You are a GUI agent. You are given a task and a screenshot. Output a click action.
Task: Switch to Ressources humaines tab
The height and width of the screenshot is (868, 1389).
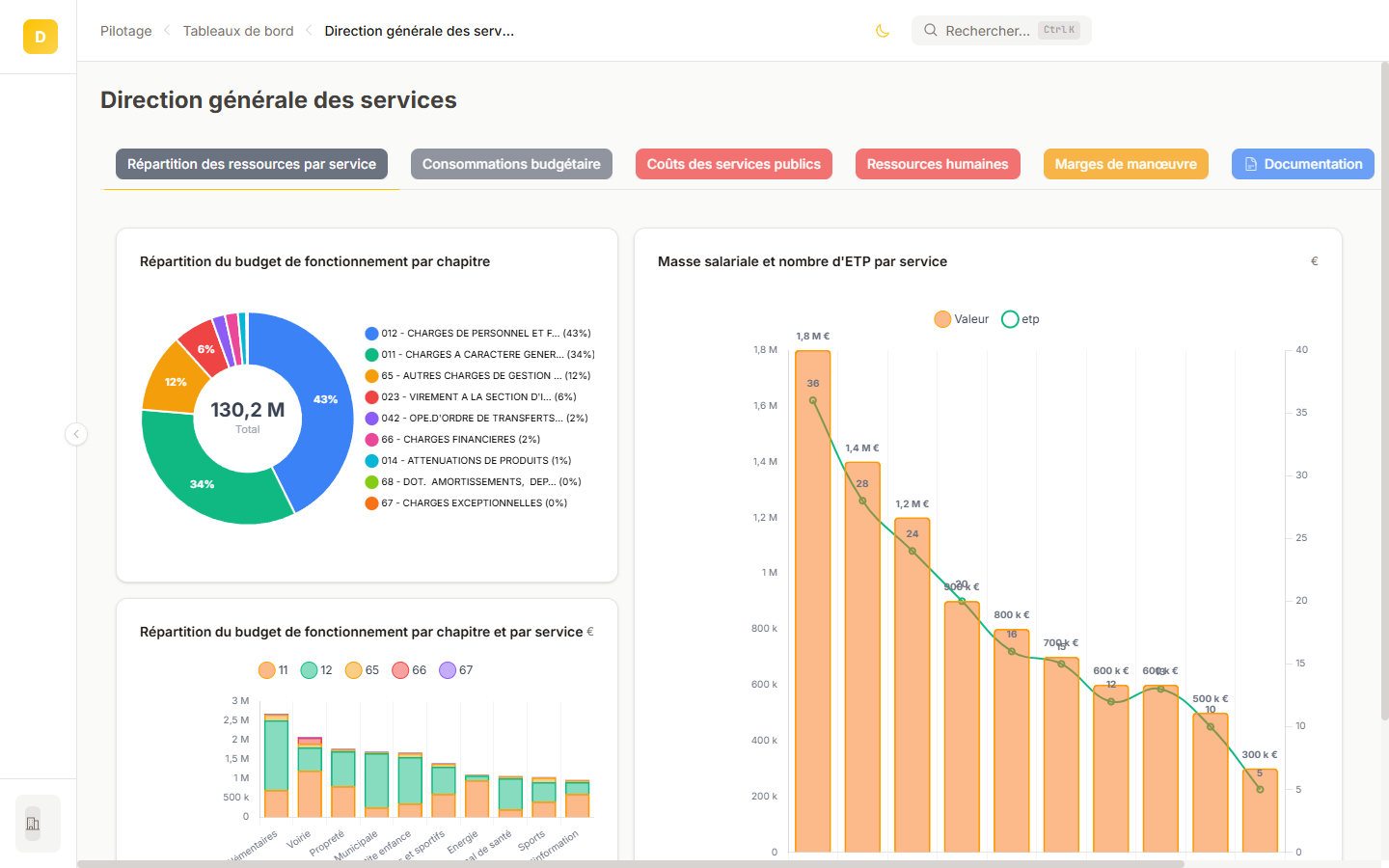coord(938,164)
